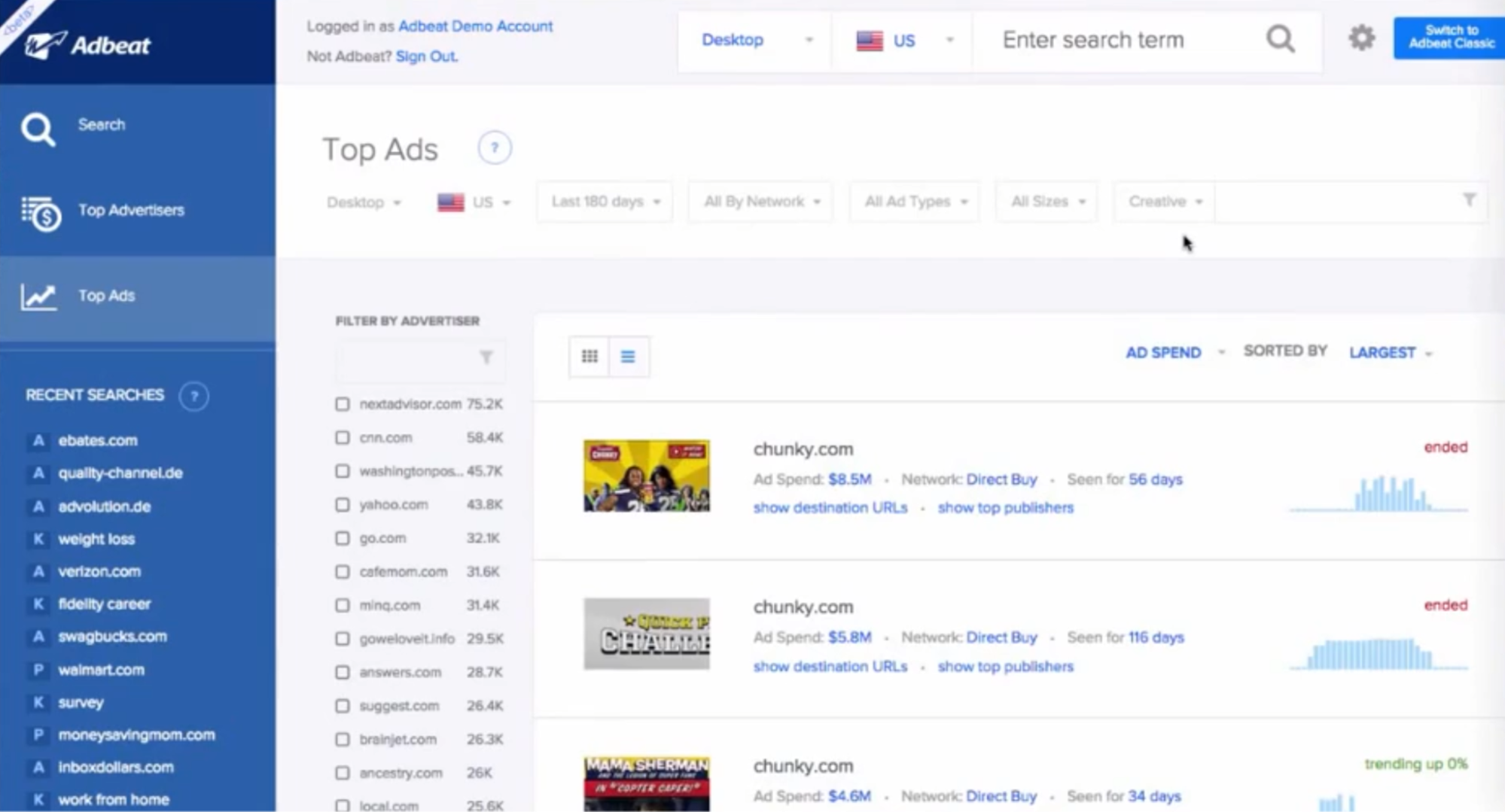
Task: Click the US flag icon in header
Action: (870, 41)
